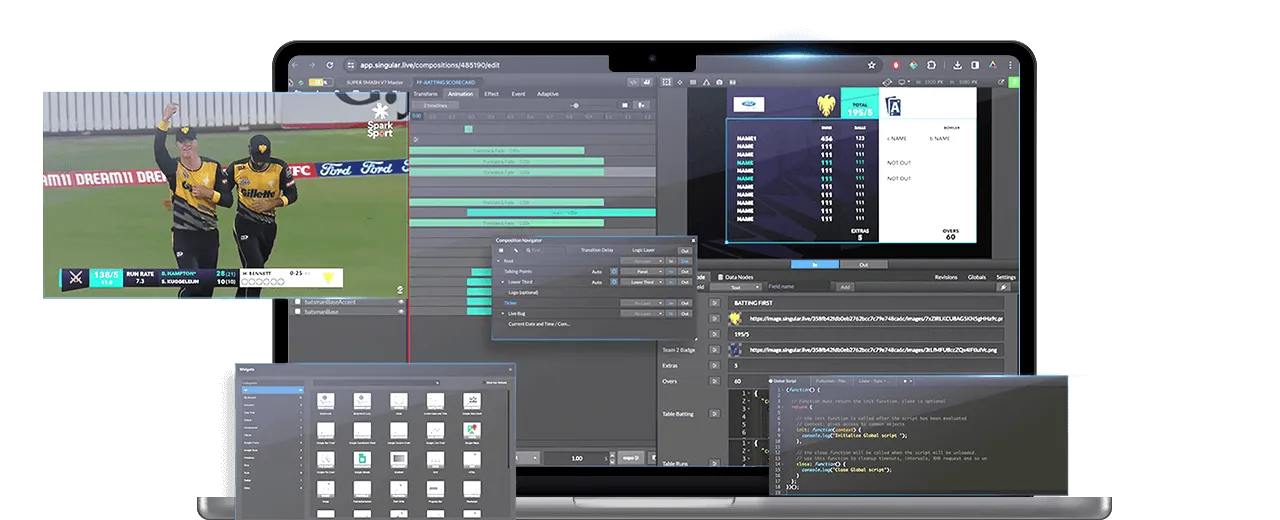Click the Field name input
The image size is (1280, 520).
pyautogui.click(x=800, y=287)
